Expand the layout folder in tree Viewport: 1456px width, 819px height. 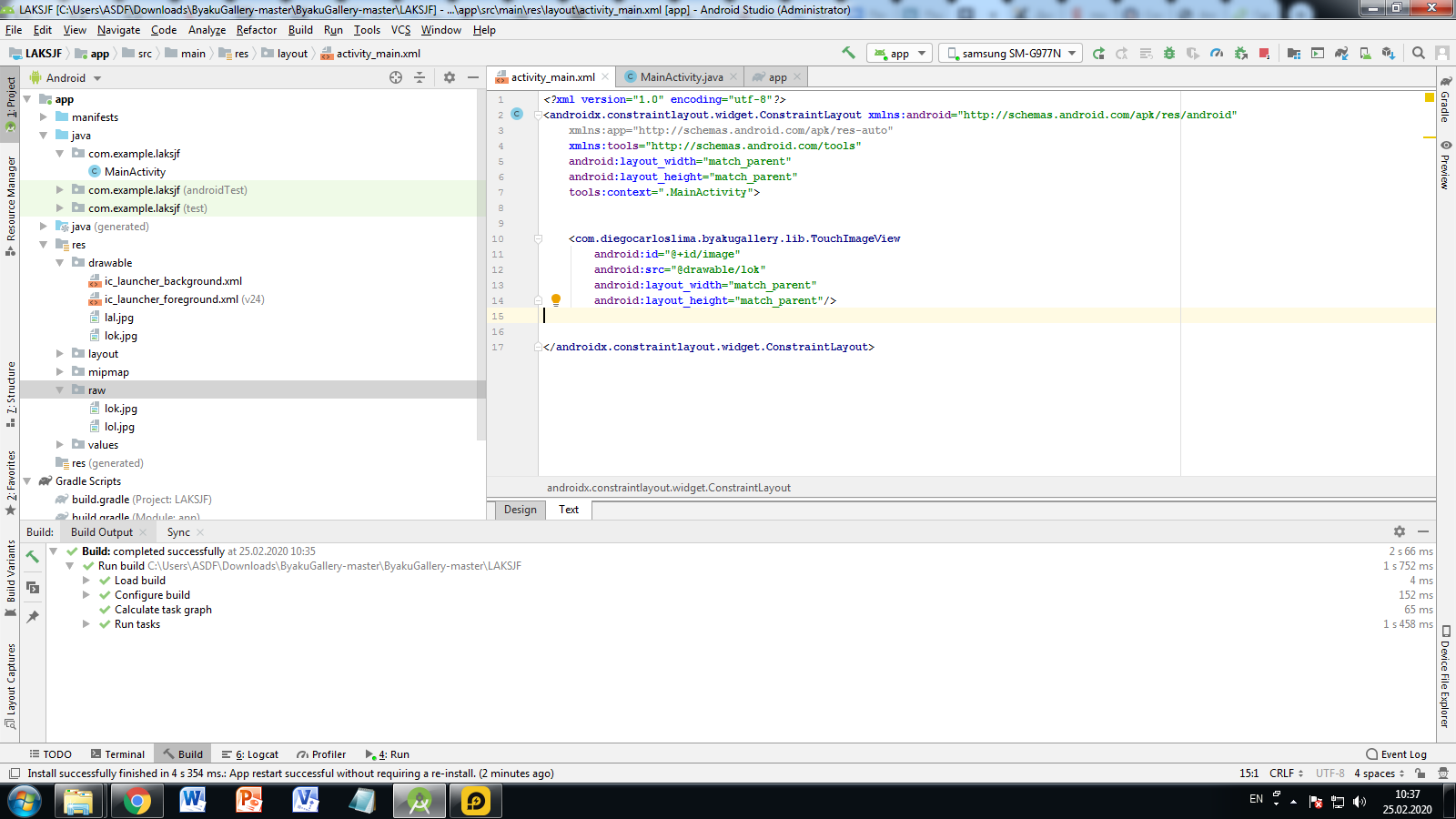click(60, 353)
